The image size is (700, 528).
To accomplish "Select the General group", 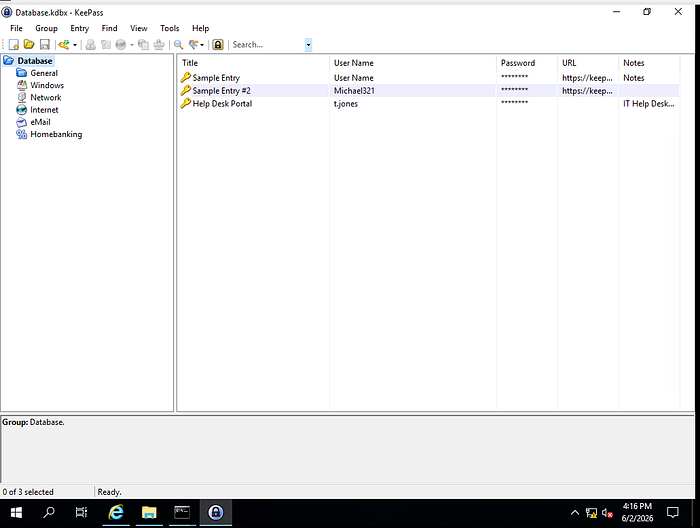I will click(x=44, y=73).
